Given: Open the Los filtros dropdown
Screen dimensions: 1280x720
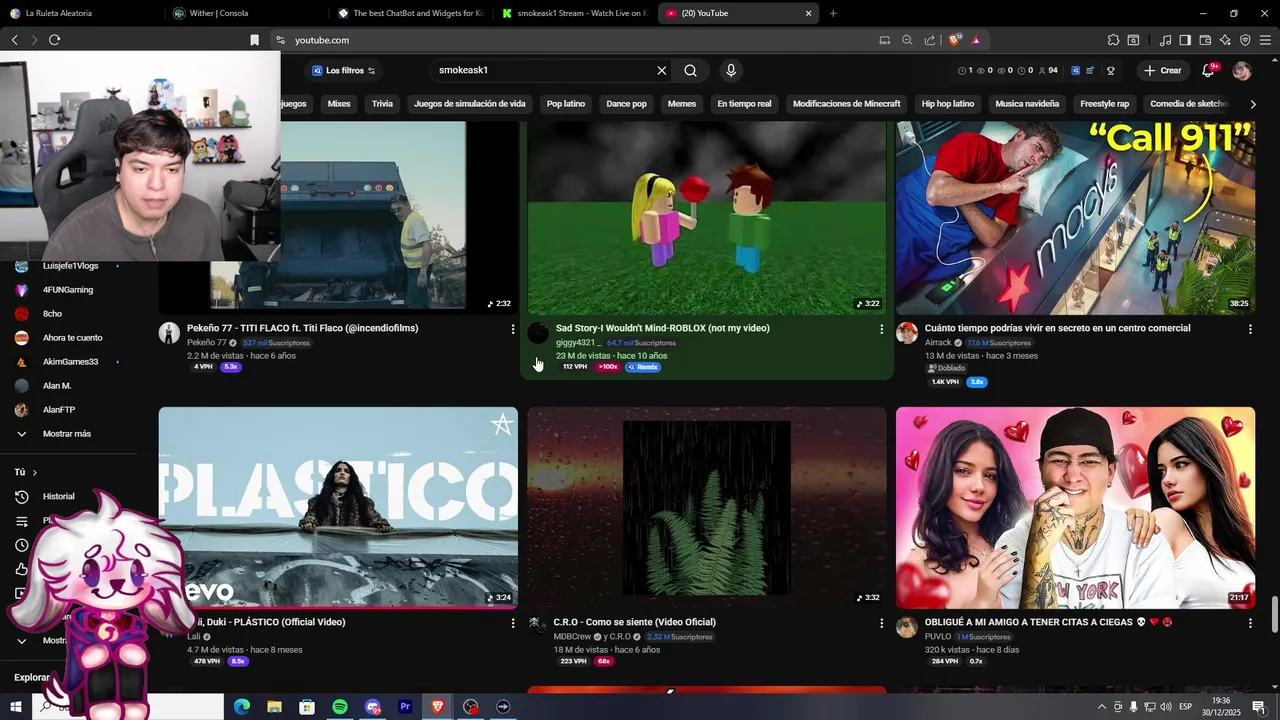Looking at the screenshot, I should pos(343,70).
